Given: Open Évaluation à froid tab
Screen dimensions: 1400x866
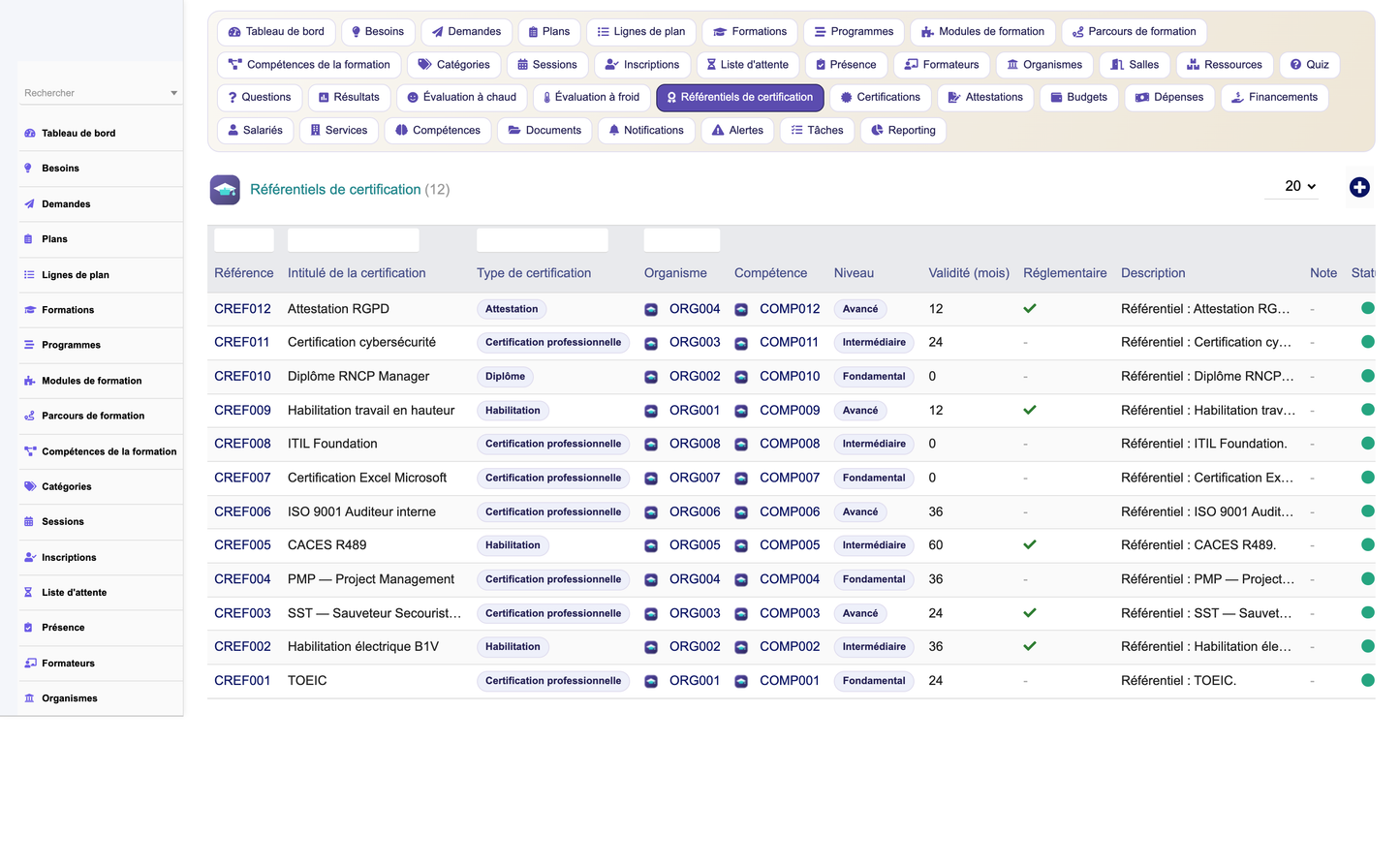Looking at the screenshot, I should pos(591,98).
